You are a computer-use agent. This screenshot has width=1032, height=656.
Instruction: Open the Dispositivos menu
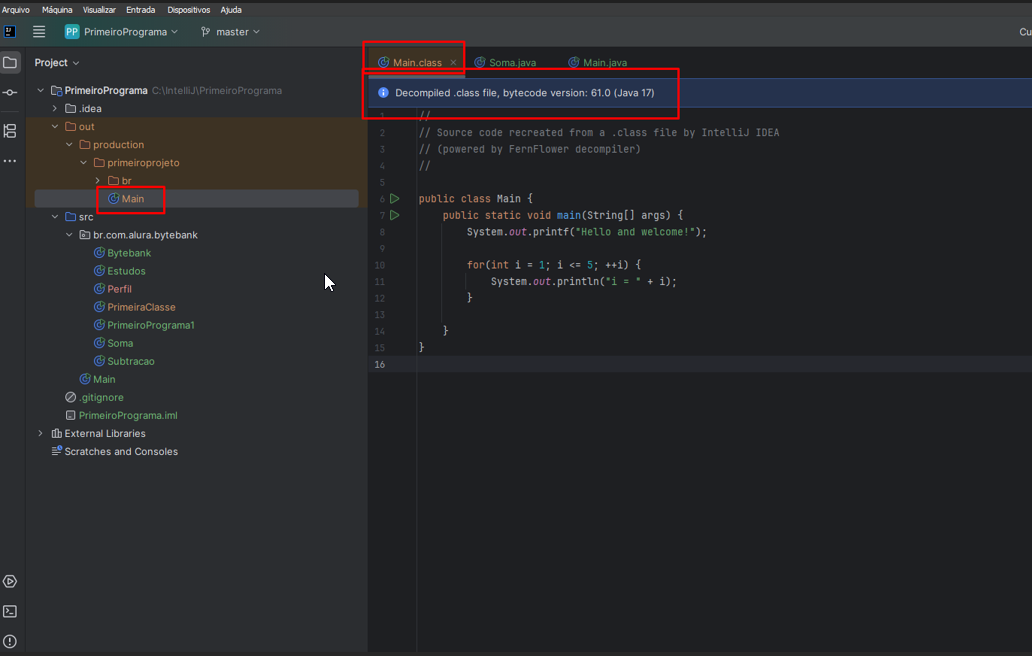click(189, 10)
